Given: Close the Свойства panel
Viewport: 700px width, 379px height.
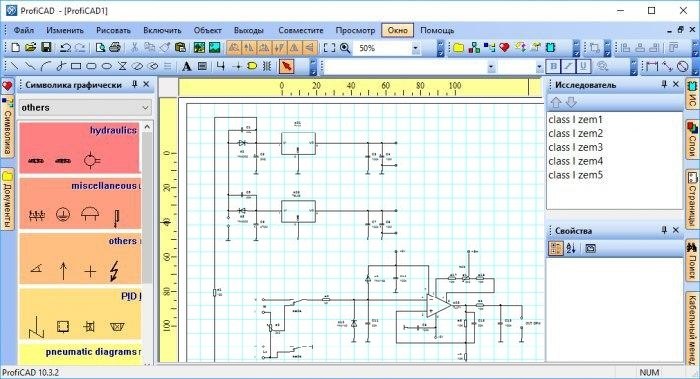Looking at the screenshot, I should pos(676,230).
